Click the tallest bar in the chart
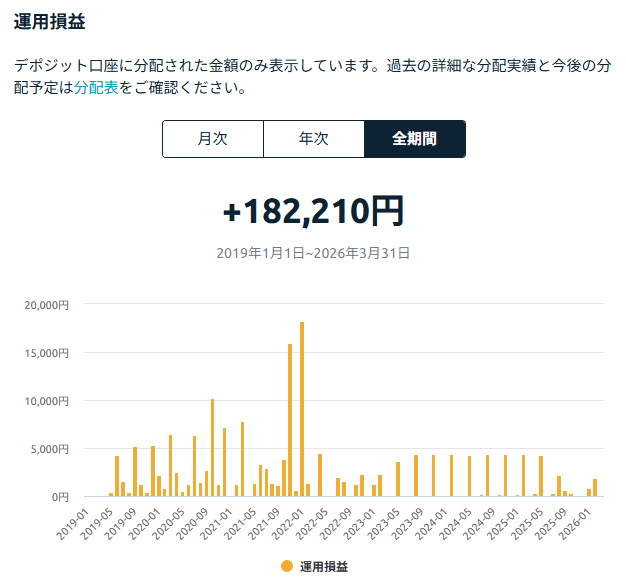Image resolution: width=626 pixels, height=586 pixels. pos(302,409)
